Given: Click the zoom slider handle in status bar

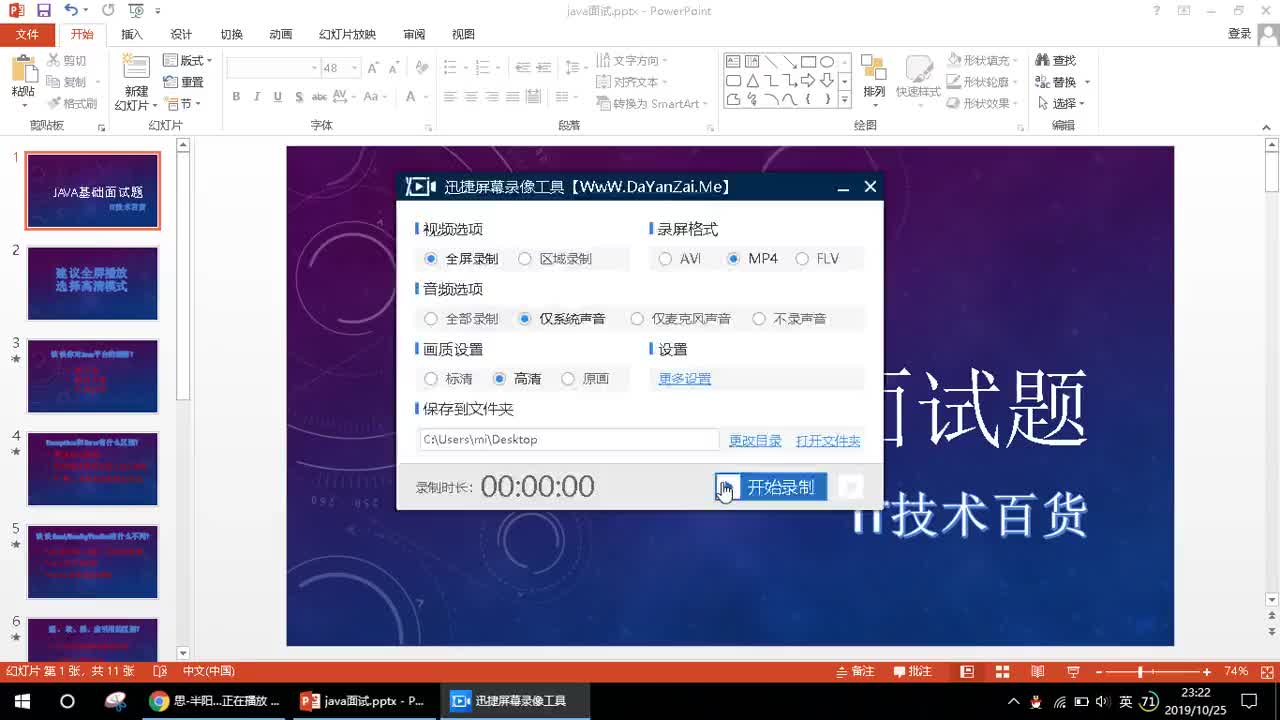Looking at the screenshot, I should [x=1140, y=672].
